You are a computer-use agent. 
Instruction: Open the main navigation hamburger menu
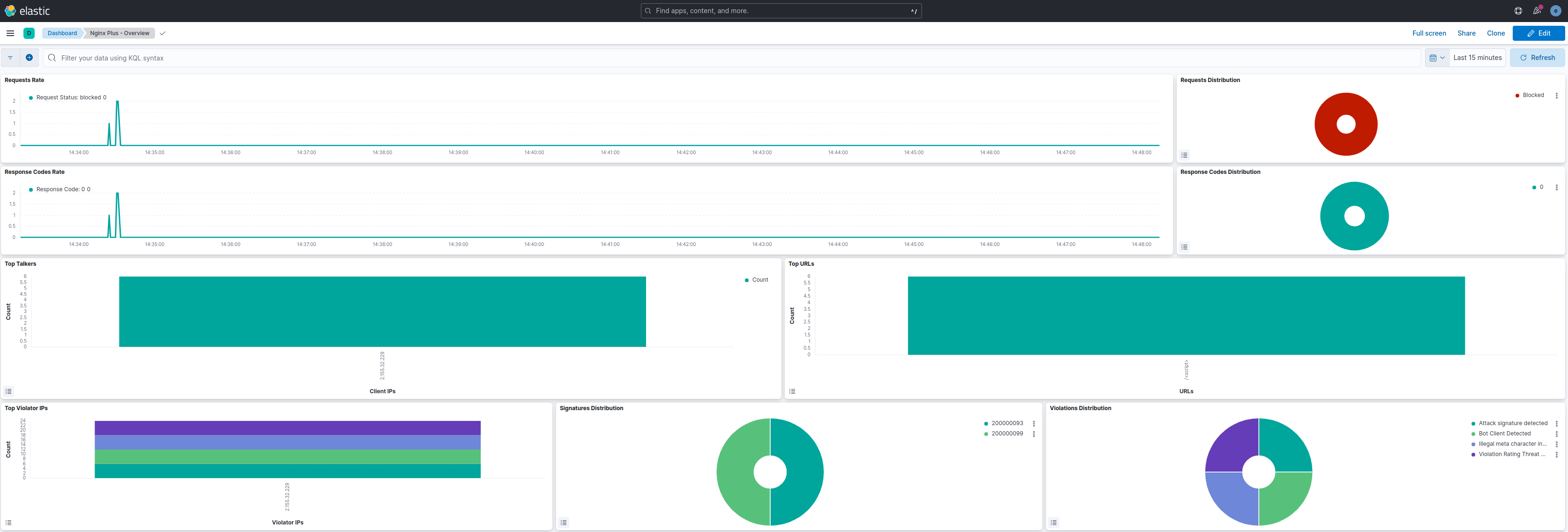click(10, 33)
